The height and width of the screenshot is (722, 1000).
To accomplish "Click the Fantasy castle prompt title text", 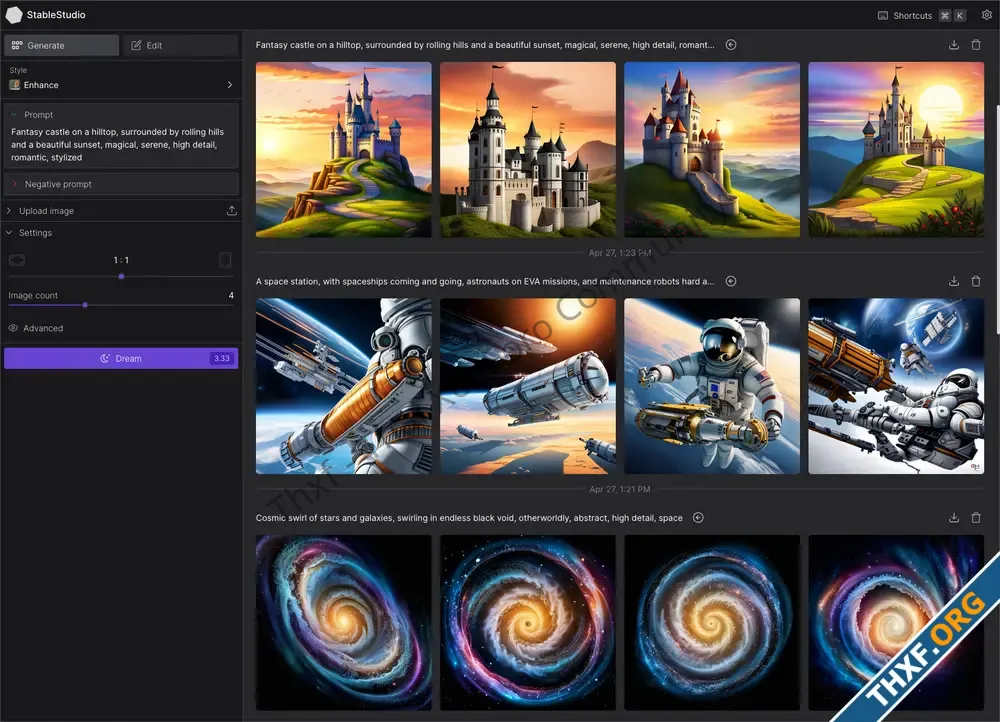I will 485,45.
